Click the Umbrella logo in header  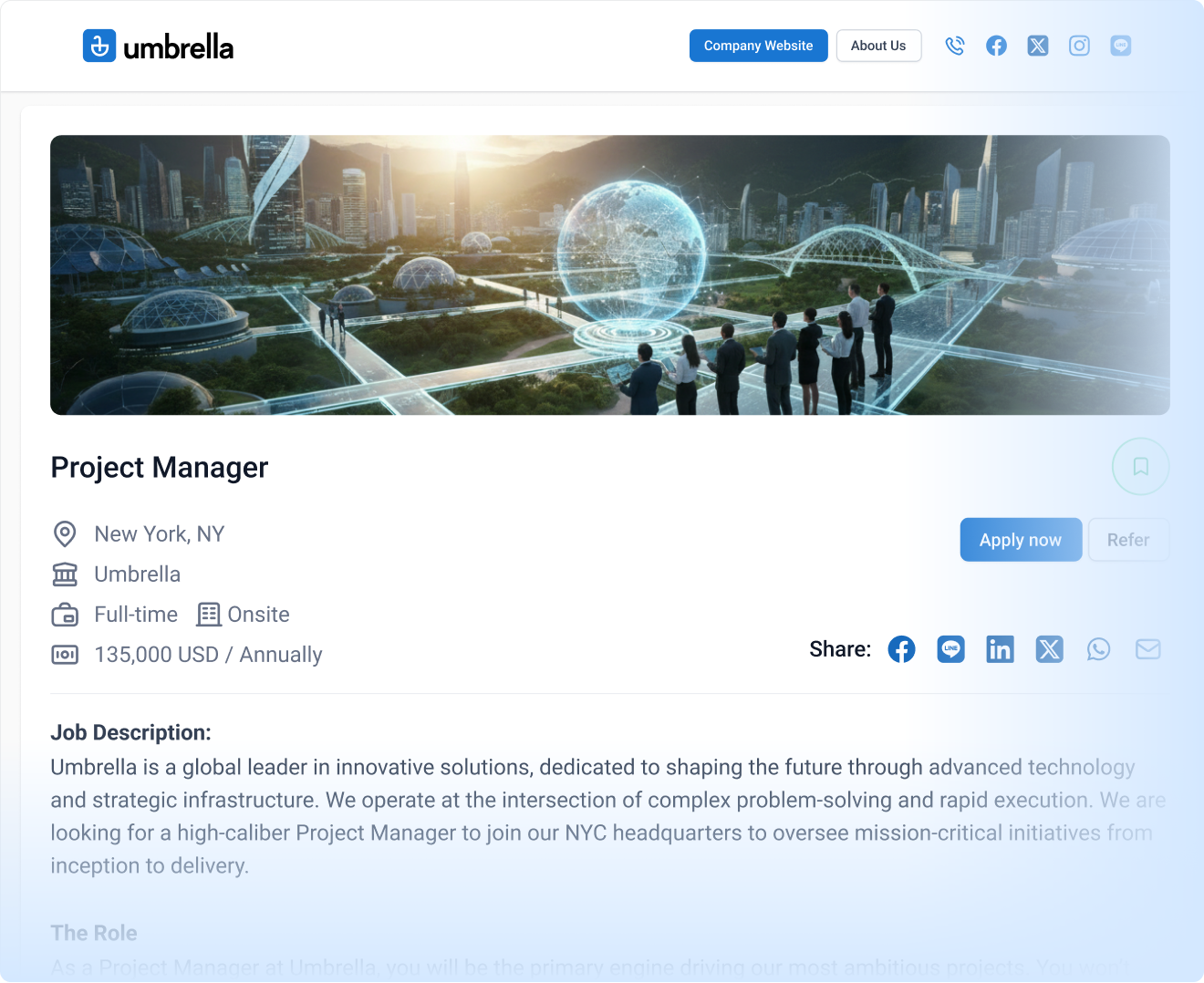tap(158, 46)
